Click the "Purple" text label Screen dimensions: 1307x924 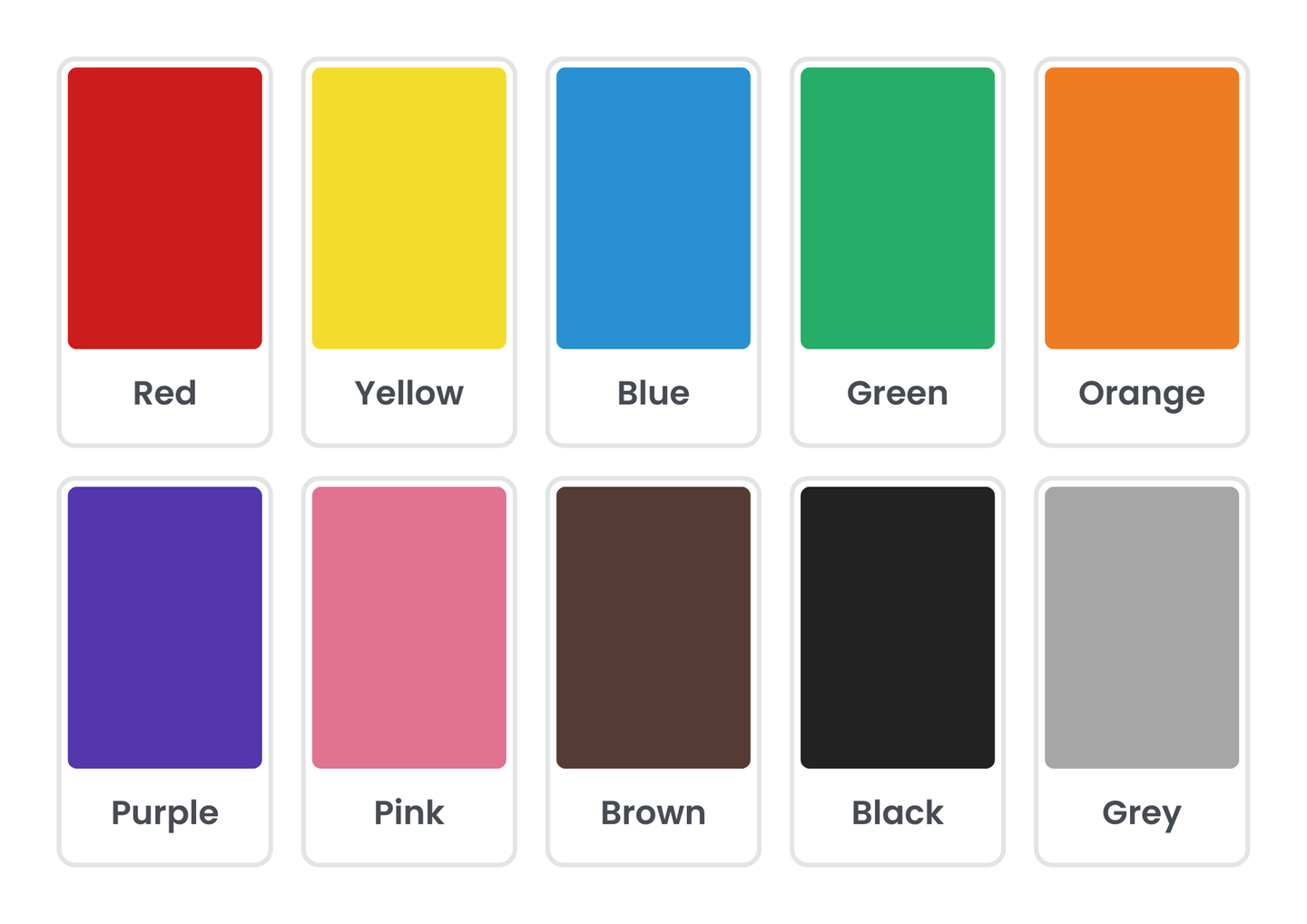(164, 812)
